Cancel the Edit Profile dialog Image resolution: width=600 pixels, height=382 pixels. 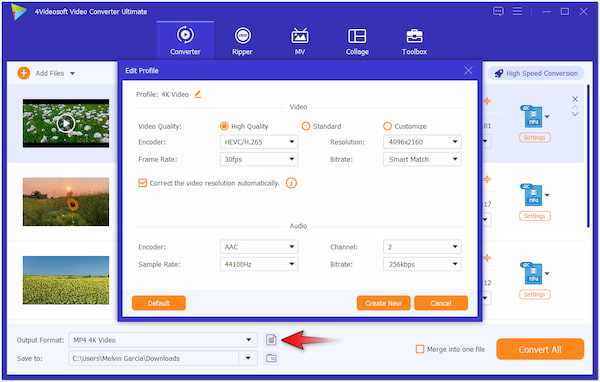(441, 303)
